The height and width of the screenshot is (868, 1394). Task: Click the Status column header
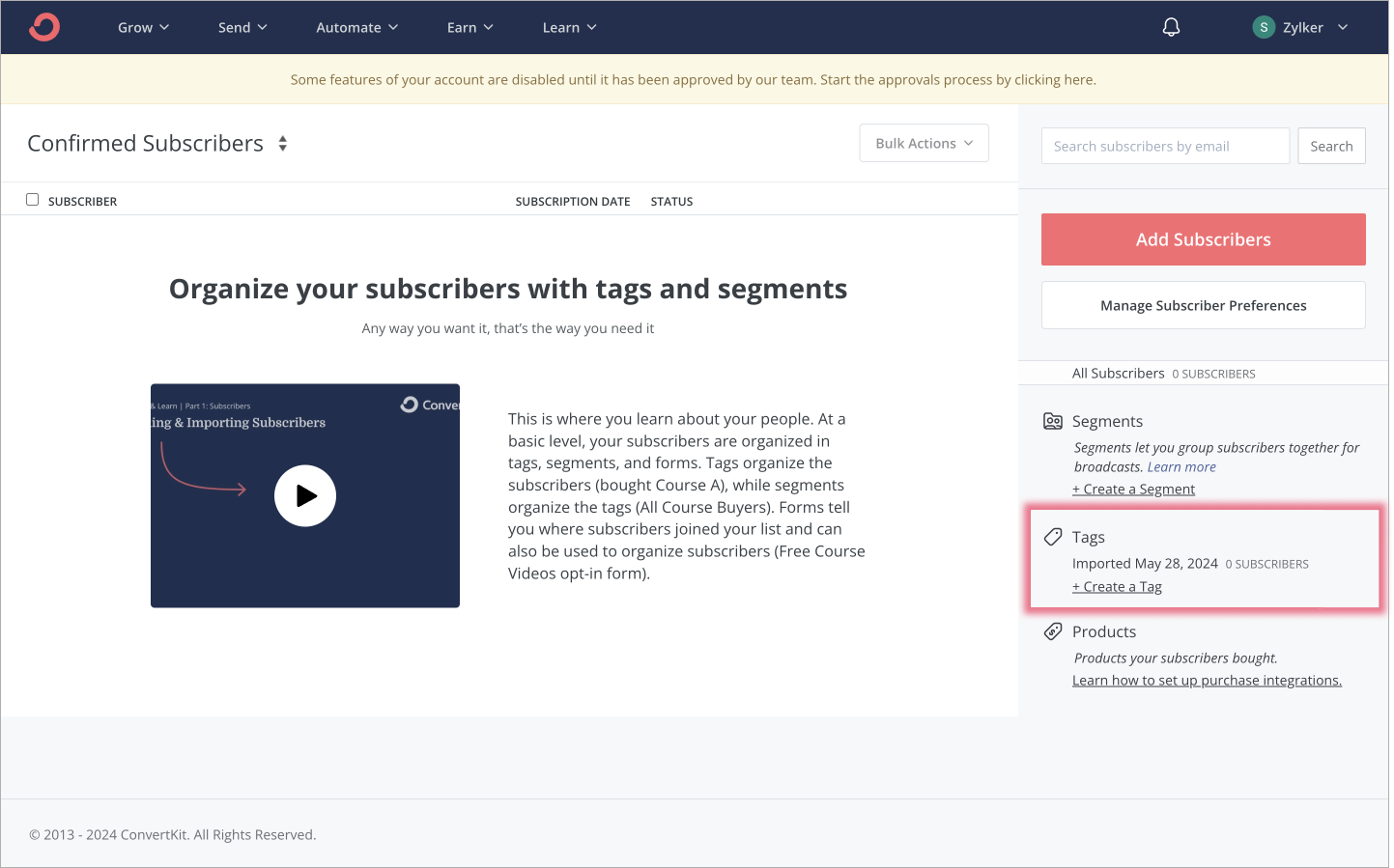click(671, 202)
